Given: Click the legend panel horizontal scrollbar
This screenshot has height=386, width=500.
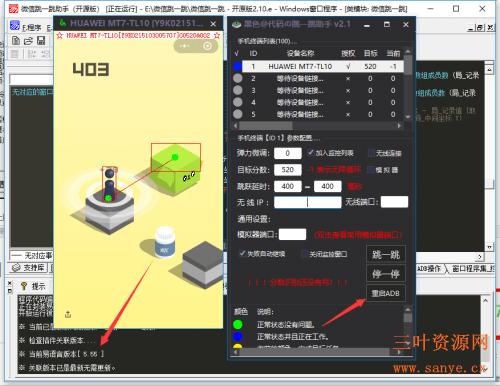Looking at the screenshot, I should click(314, 352).
